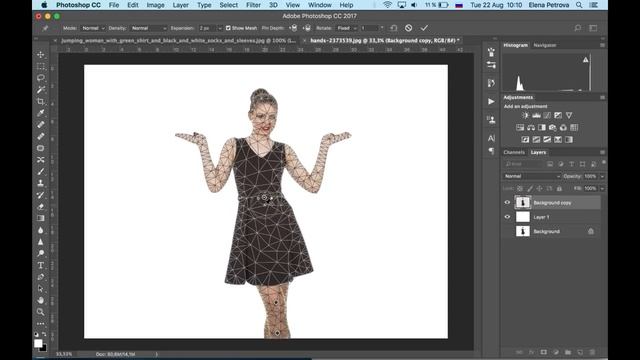Screen dimensions: 640x360
Task: Select the Background copy layer name
Action: click(552, 203)
